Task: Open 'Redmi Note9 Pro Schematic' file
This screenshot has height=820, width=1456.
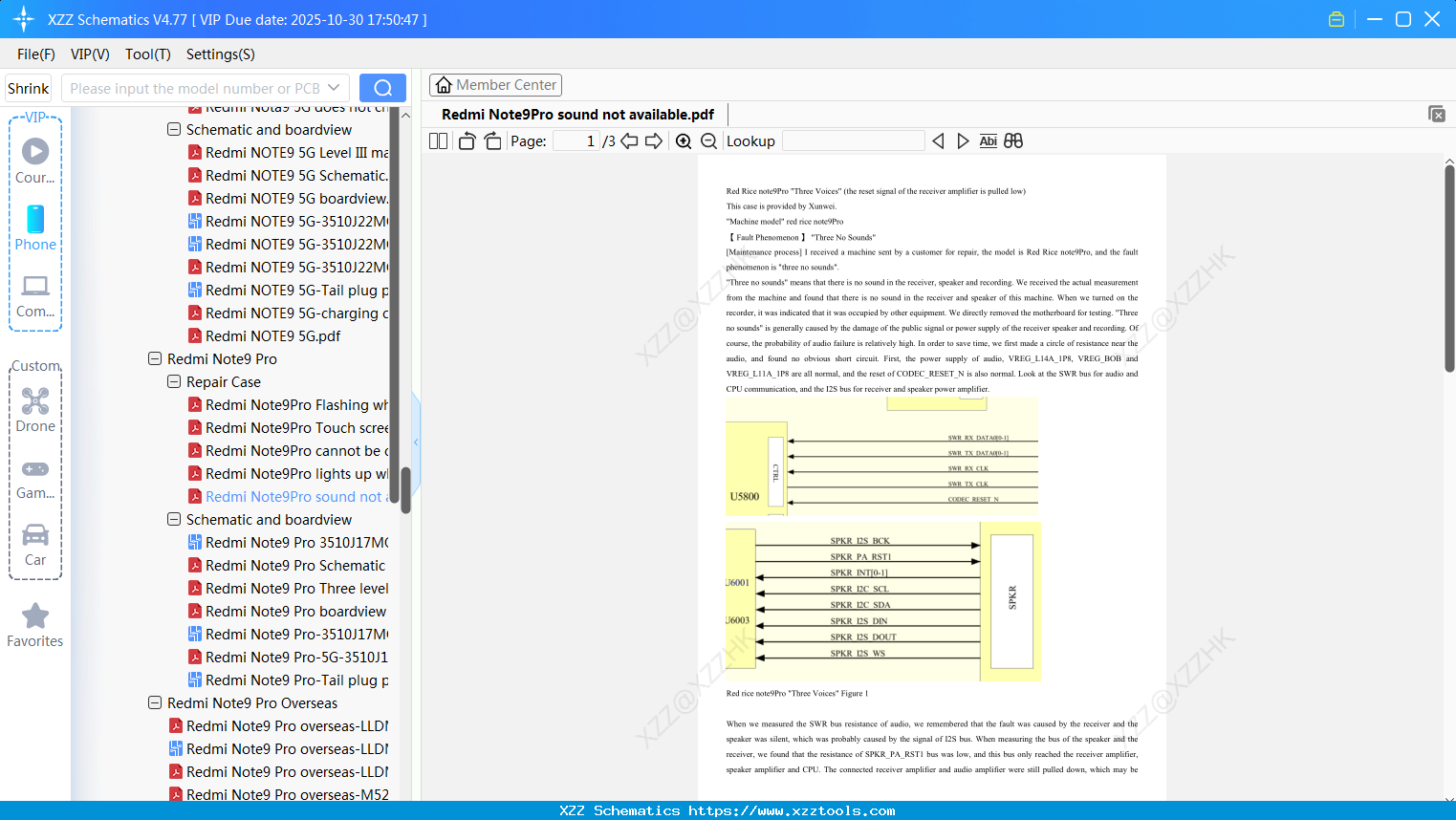Action: pyautogui.click(x=287, y=566)
